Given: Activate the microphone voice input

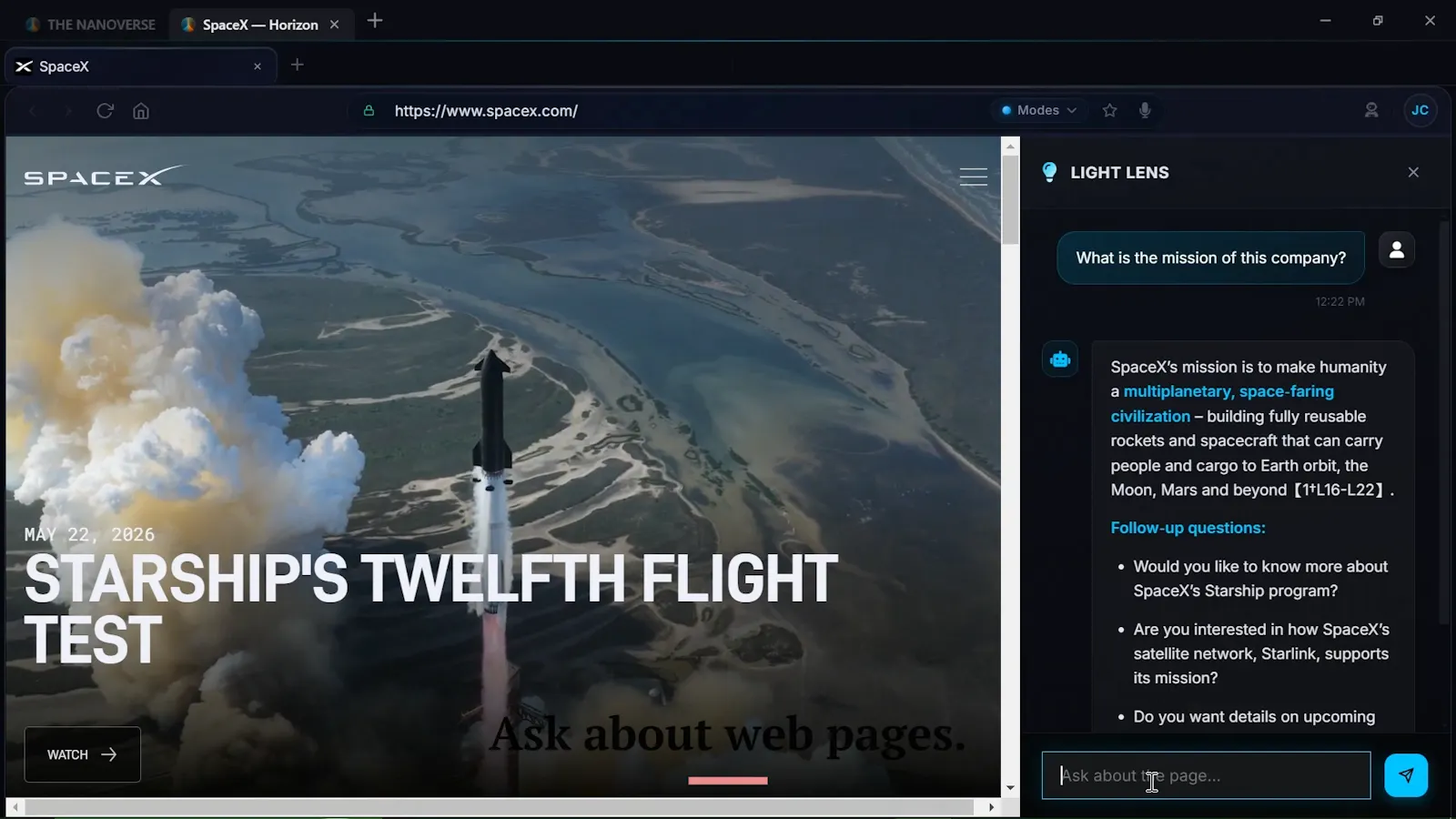Looking at the screenshot, I should pyautogui.click(x=1145, y=110).
